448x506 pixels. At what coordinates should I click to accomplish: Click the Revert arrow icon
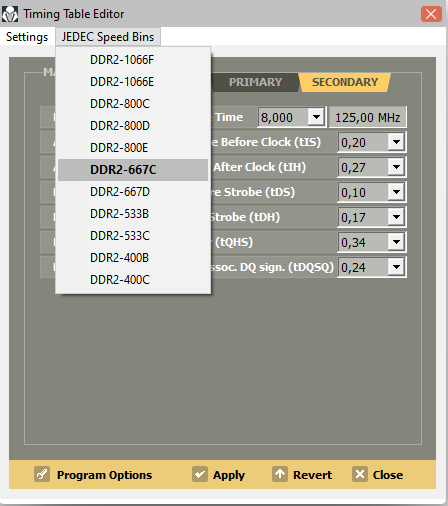pyautogui.click(x=280, y=474)
